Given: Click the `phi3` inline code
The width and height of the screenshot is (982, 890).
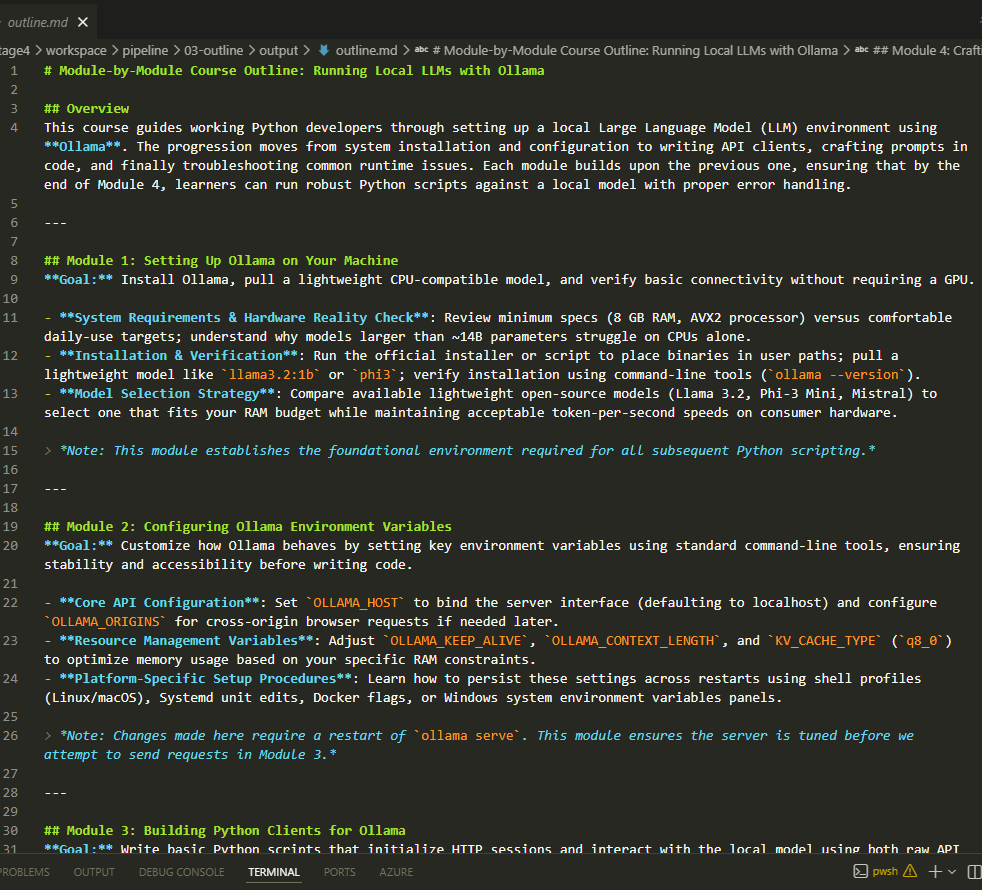Looking at the screenshot, I should pyautogui.click(x=375, y=374).
